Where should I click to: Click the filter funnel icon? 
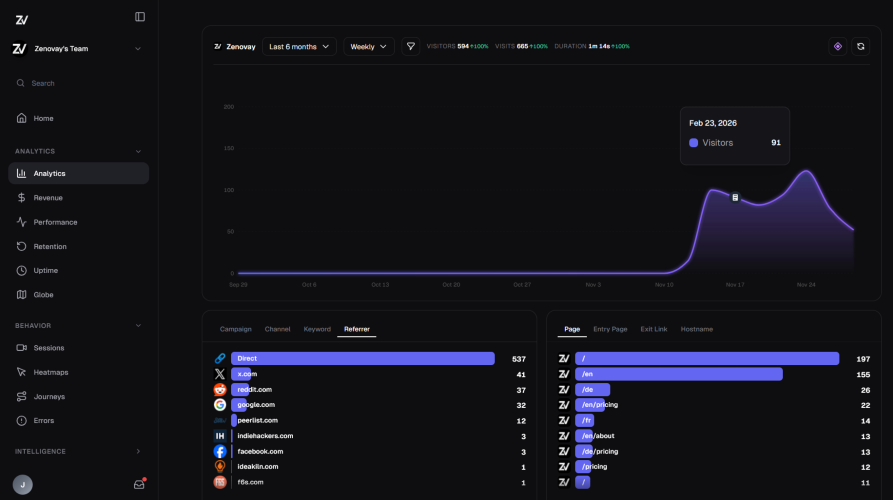[410, 46]
